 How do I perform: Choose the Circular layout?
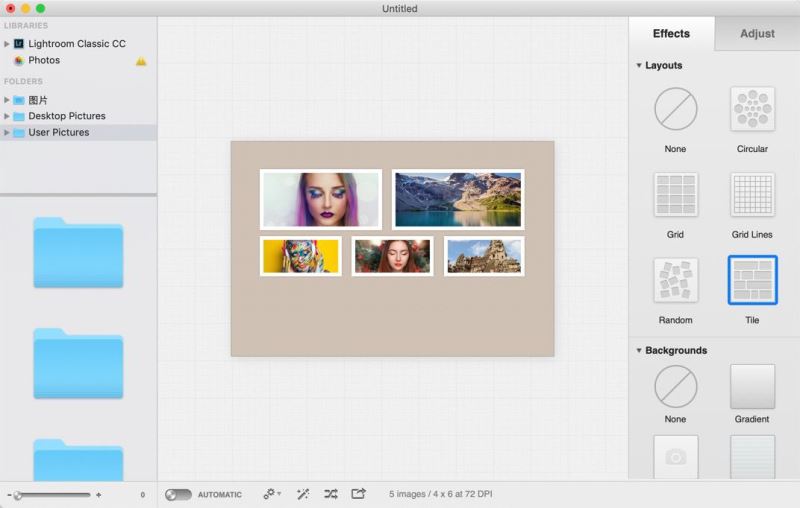click(752, 109)
